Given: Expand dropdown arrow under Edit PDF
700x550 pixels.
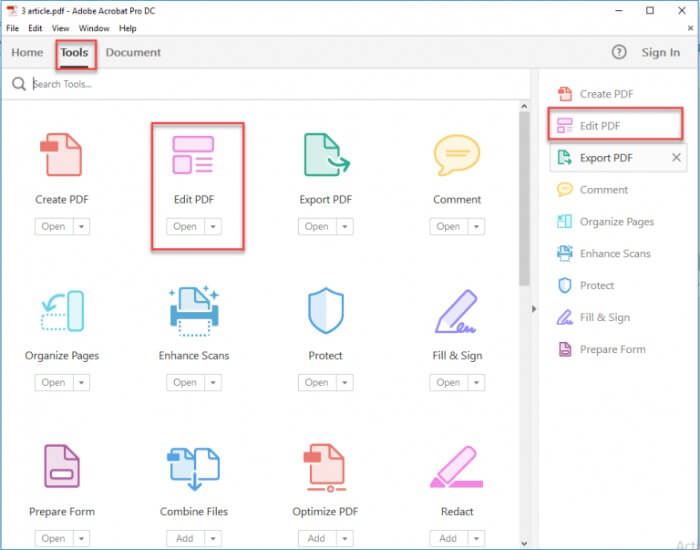Looking at the screenshot, I should tap(212, 227).
